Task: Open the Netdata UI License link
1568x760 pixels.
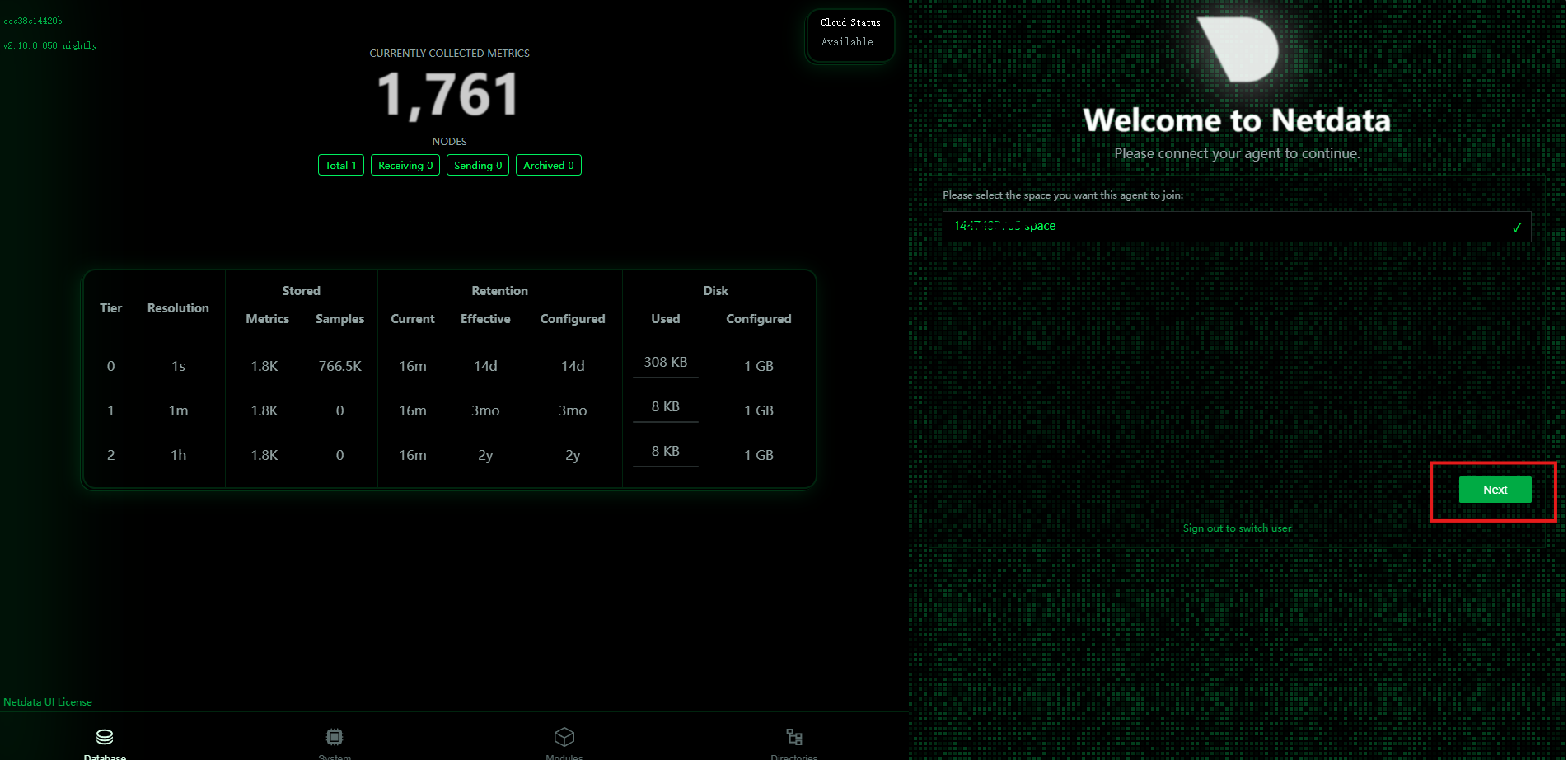Action: 48,702
